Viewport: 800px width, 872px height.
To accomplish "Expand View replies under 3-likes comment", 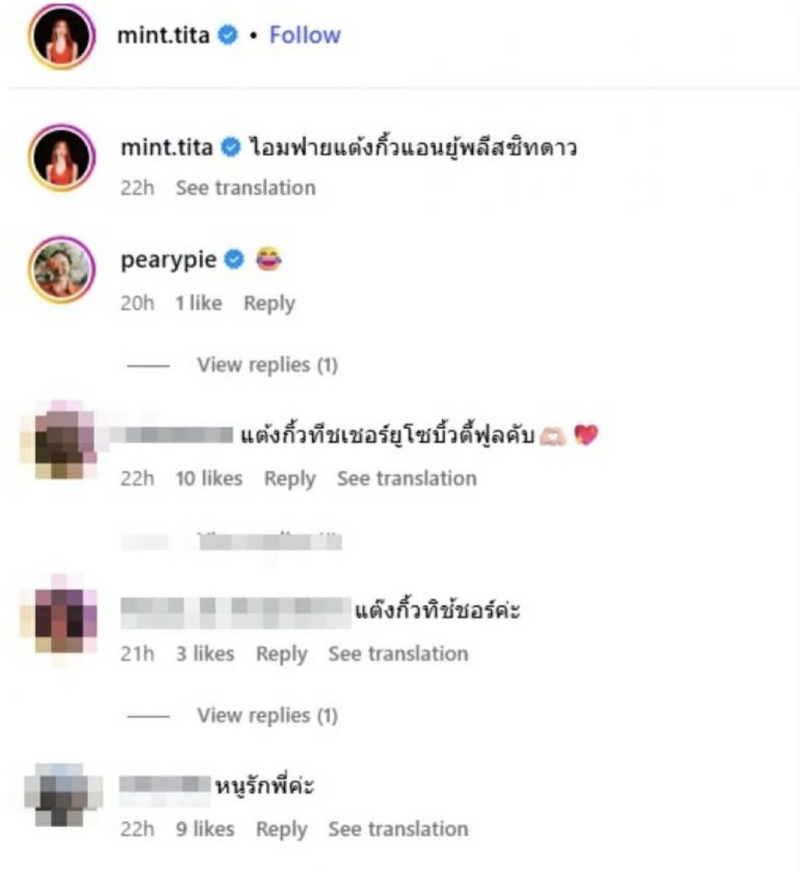I will (267, 715).
